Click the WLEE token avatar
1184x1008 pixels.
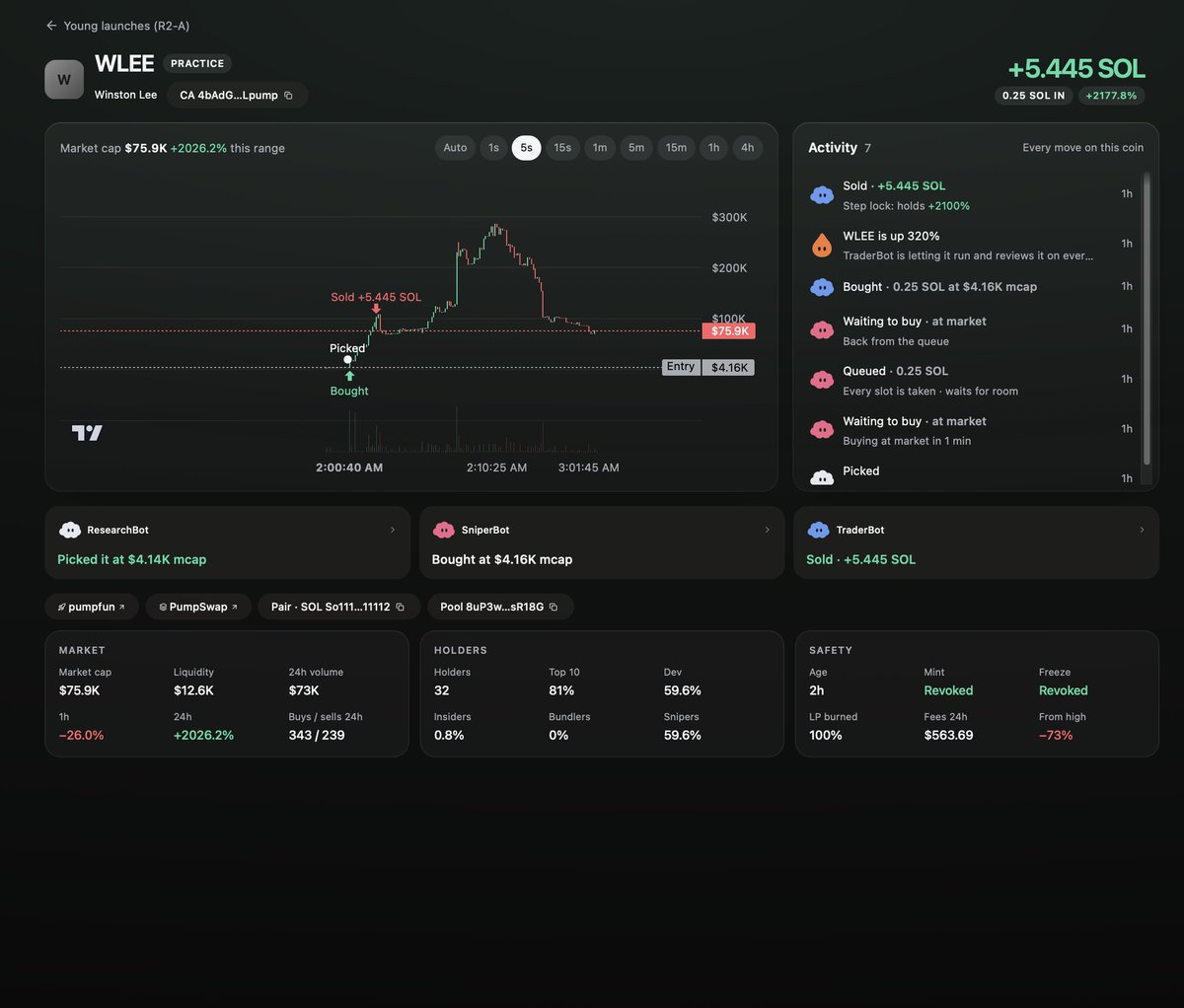[x=64, y=80]
